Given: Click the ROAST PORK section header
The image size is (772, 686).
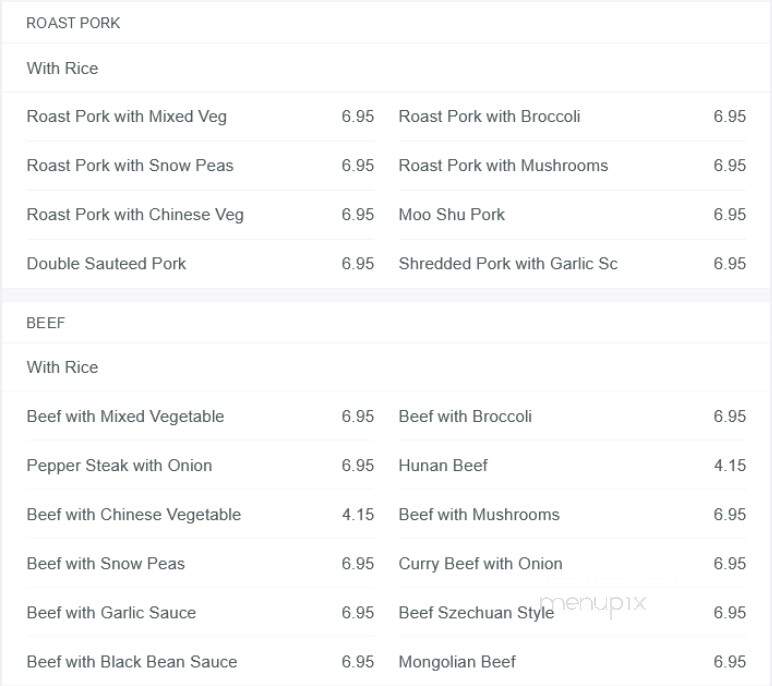Looking at the screenshot, I should (73, 23).
